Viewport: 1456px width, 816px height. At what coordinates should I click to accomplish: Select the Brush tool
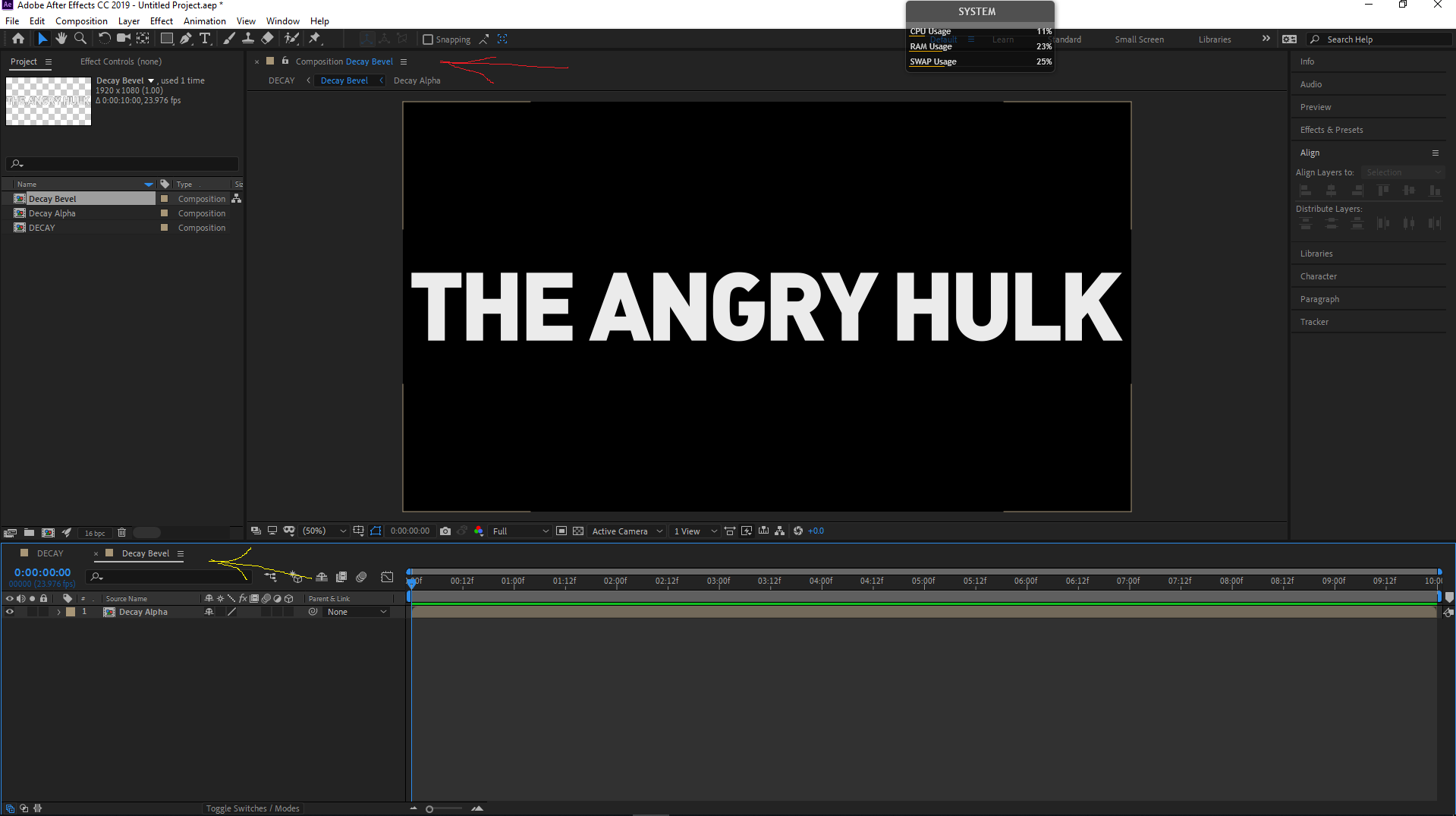click(x=229, y=39)
